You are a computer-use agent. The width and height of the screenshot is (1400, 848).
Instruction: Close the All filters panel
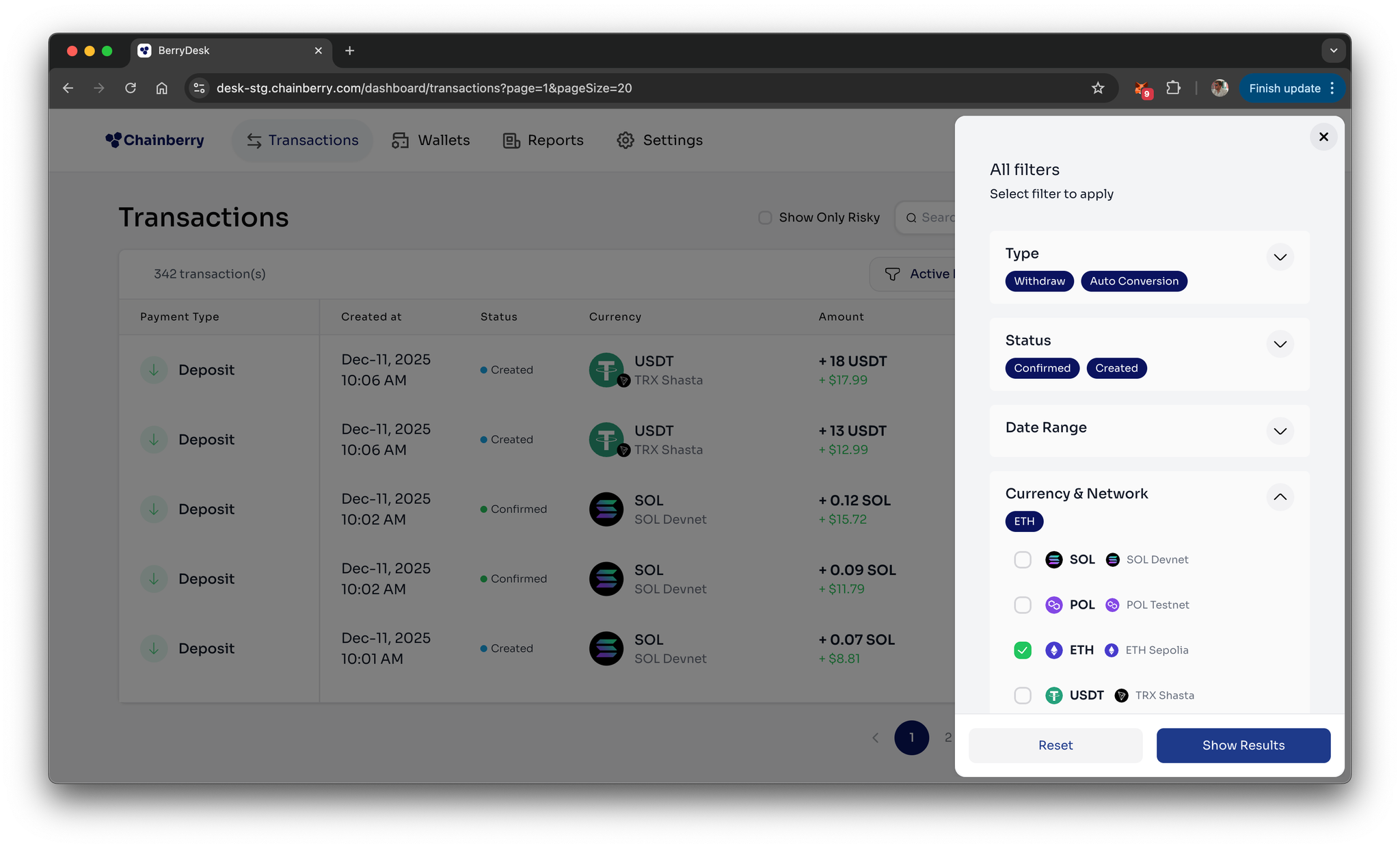pos(1323,137)
